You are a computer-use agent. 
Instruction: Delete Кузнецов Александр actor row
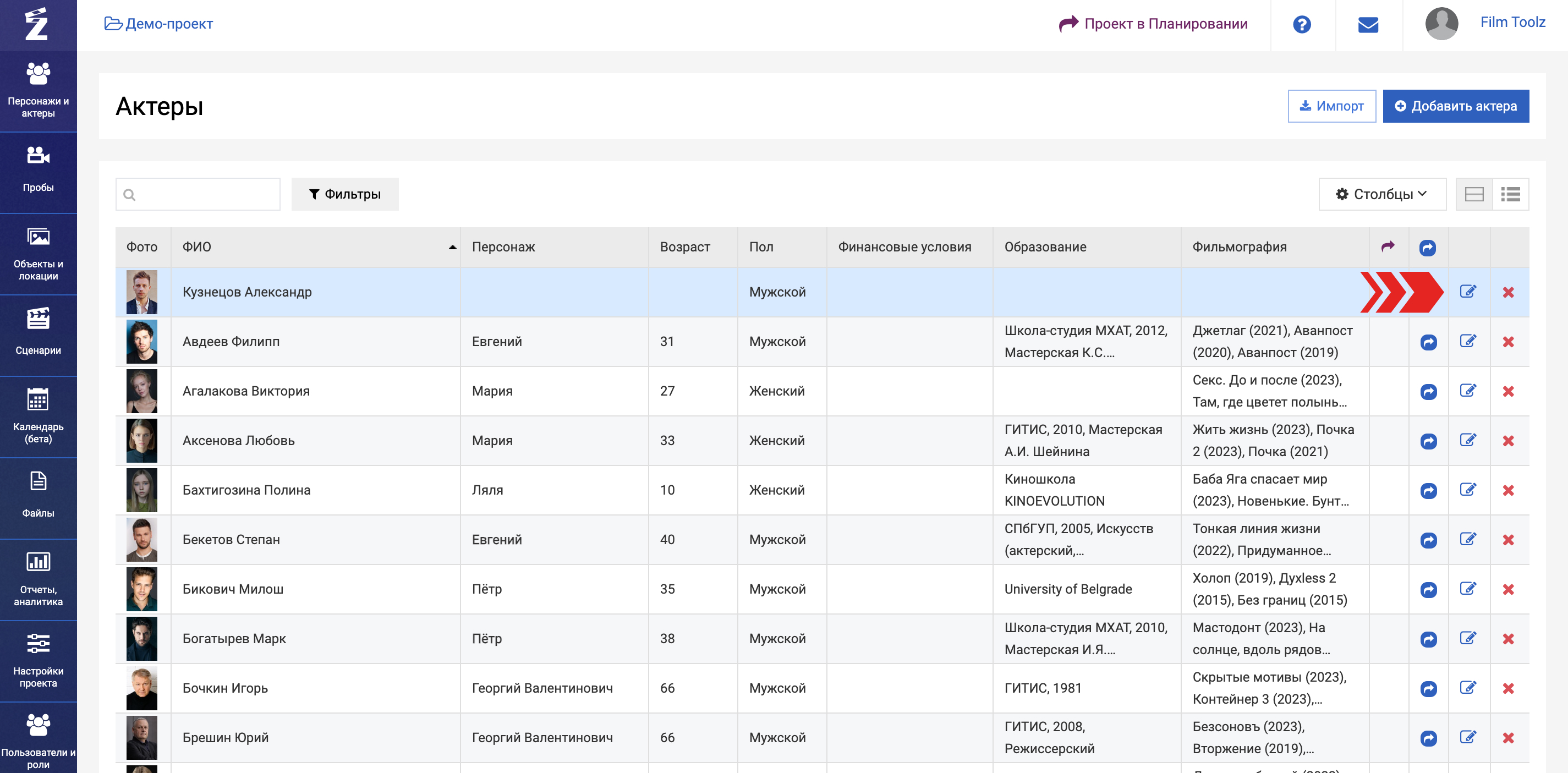pos(1507,292)
